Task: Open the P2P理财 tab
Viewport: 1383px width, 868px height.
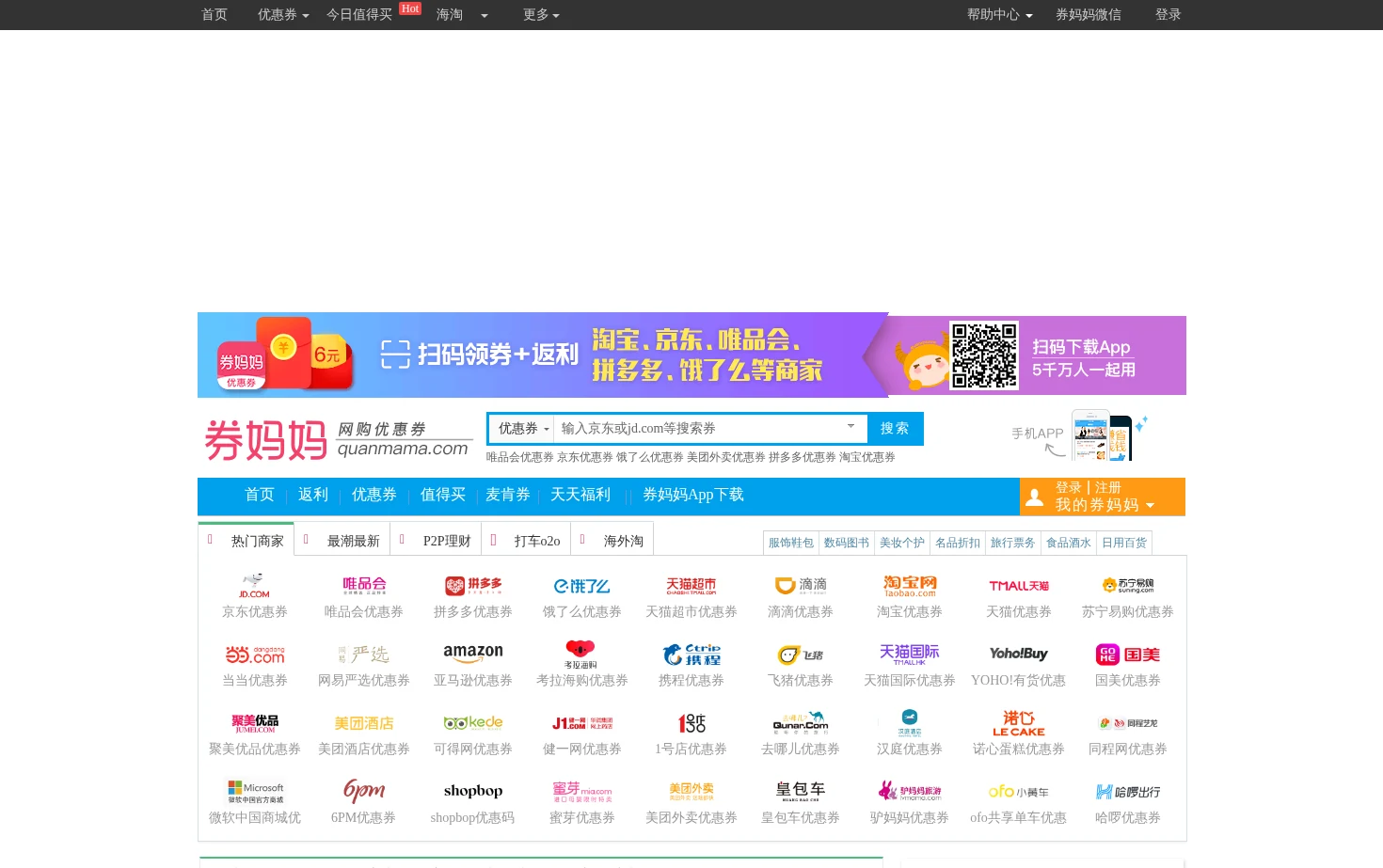Action: (x=437, y=541)
